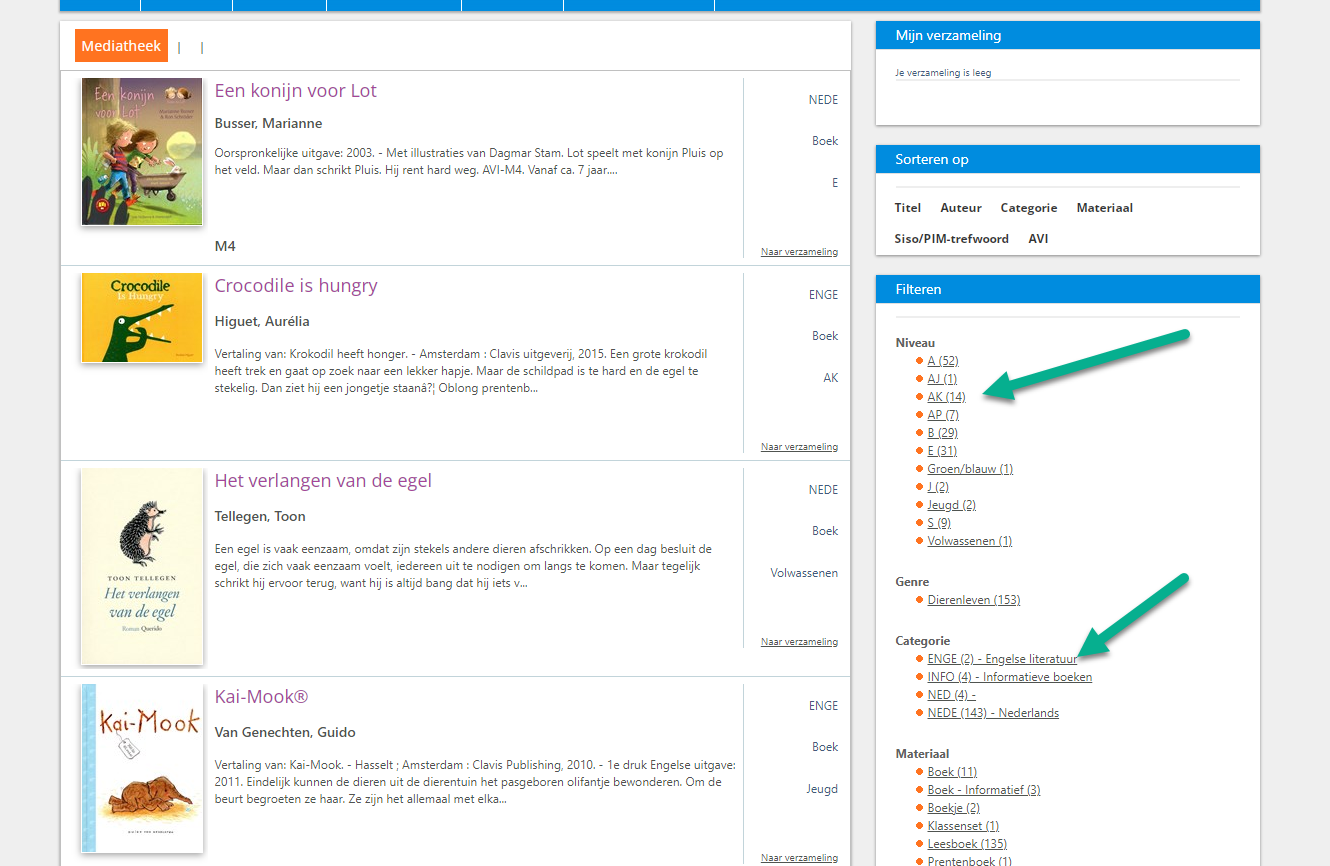This screenshot has height=866, width=1330.
Task: Filter by genre Dierenleven (153)
Action: coord(973,600)
